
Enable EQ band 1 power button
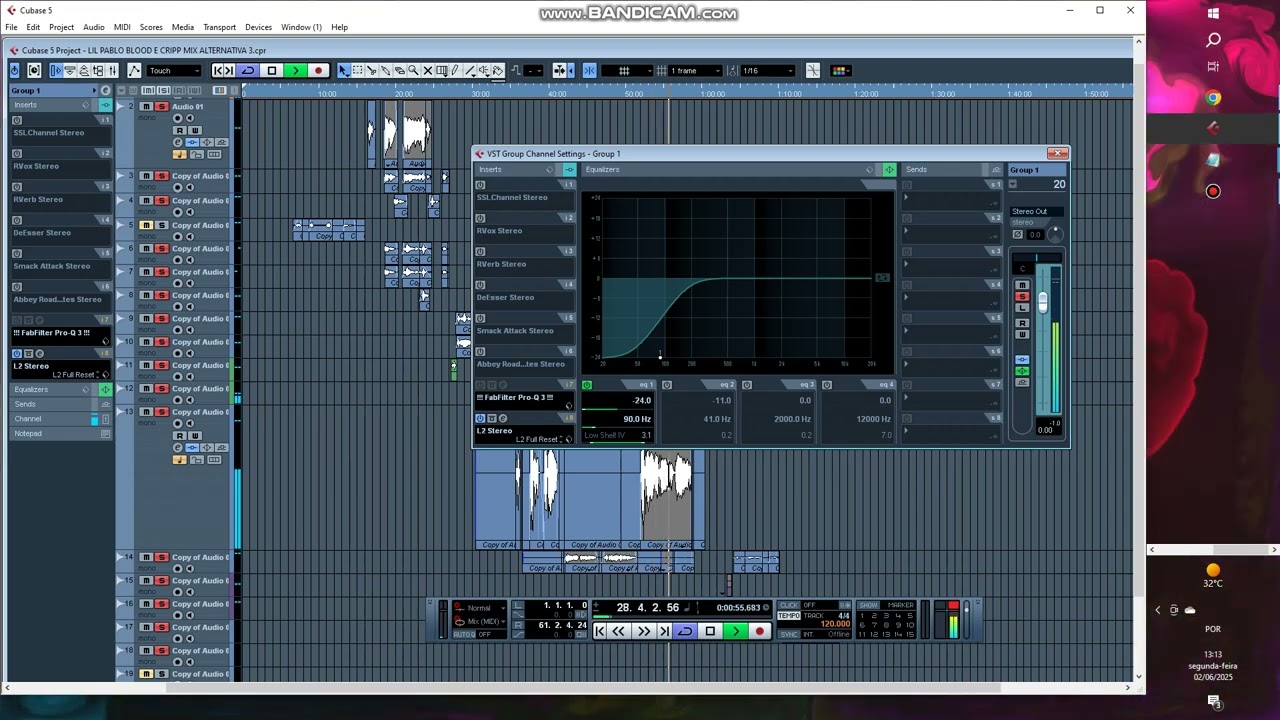click(586, 385)
